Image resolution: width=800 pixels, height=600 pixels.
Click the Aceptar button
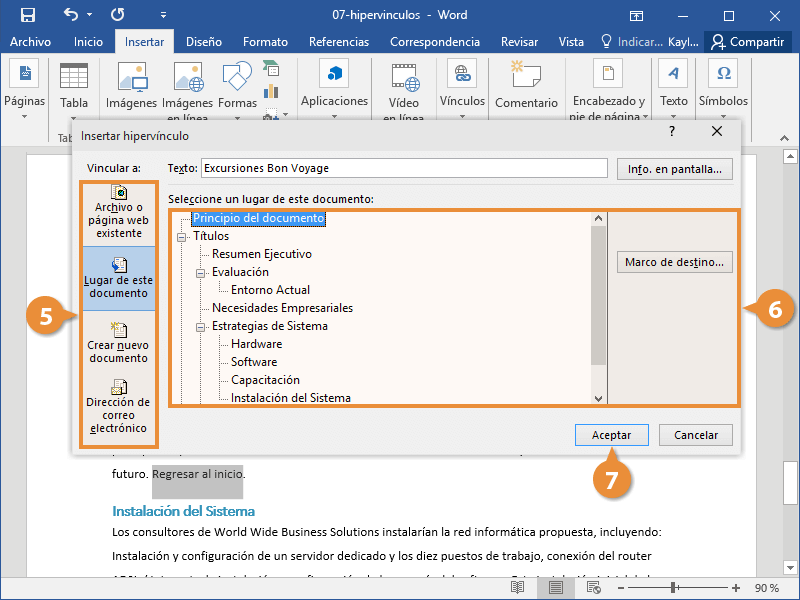(x=612, y=435)
